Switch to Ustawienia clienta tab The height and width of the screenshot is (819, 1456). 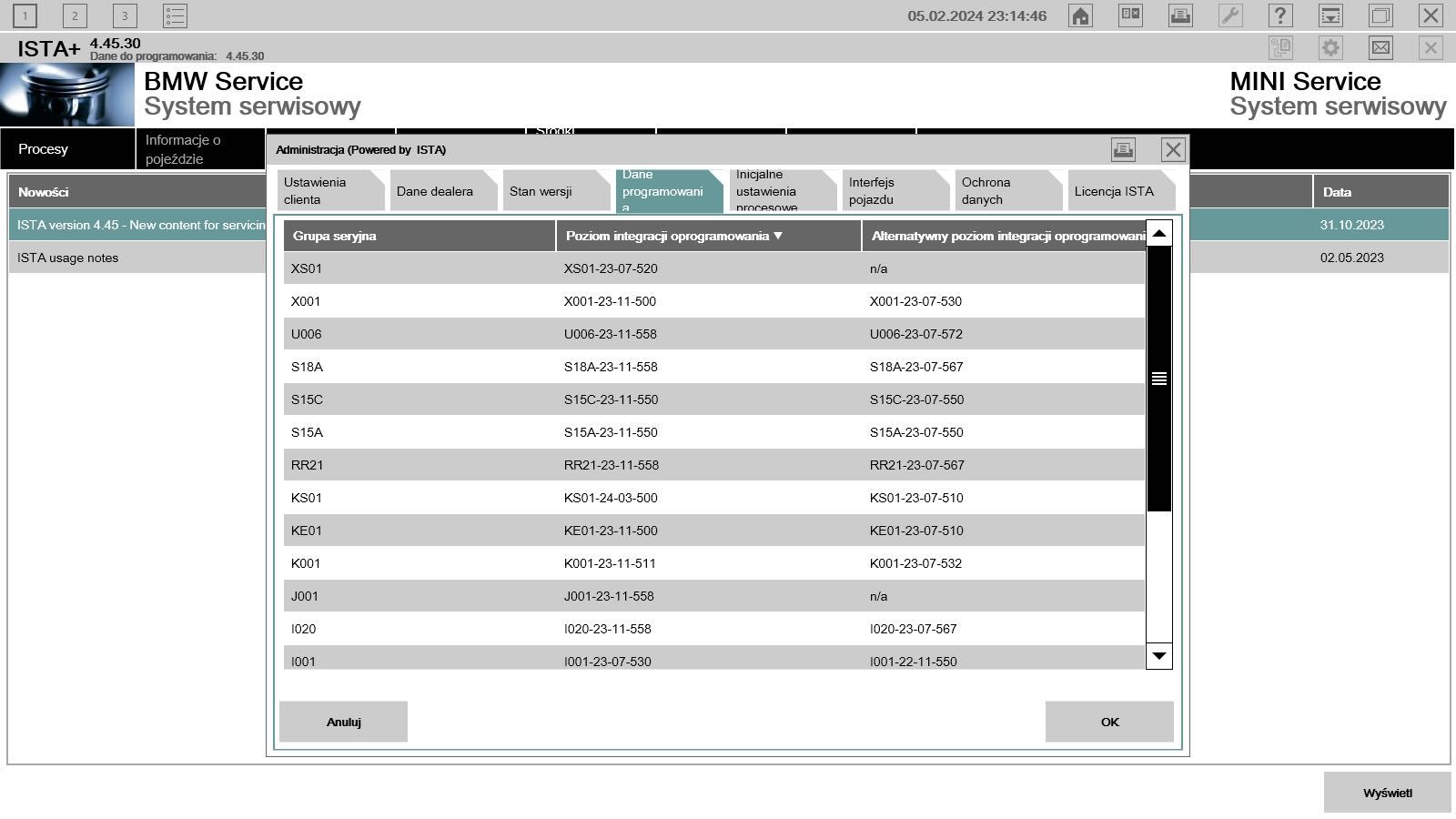[331, 190]
